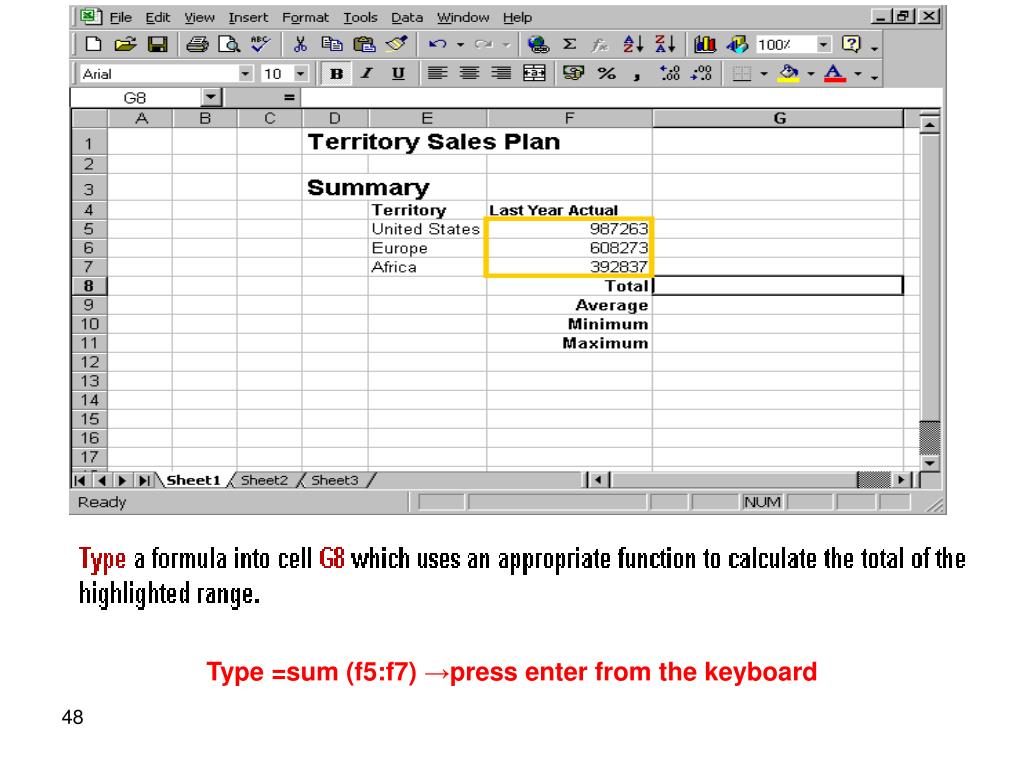Viewport: 1024px width, 768px height.
Task: Click the Edit Formula equals button
Action: (x=289, y=98)
